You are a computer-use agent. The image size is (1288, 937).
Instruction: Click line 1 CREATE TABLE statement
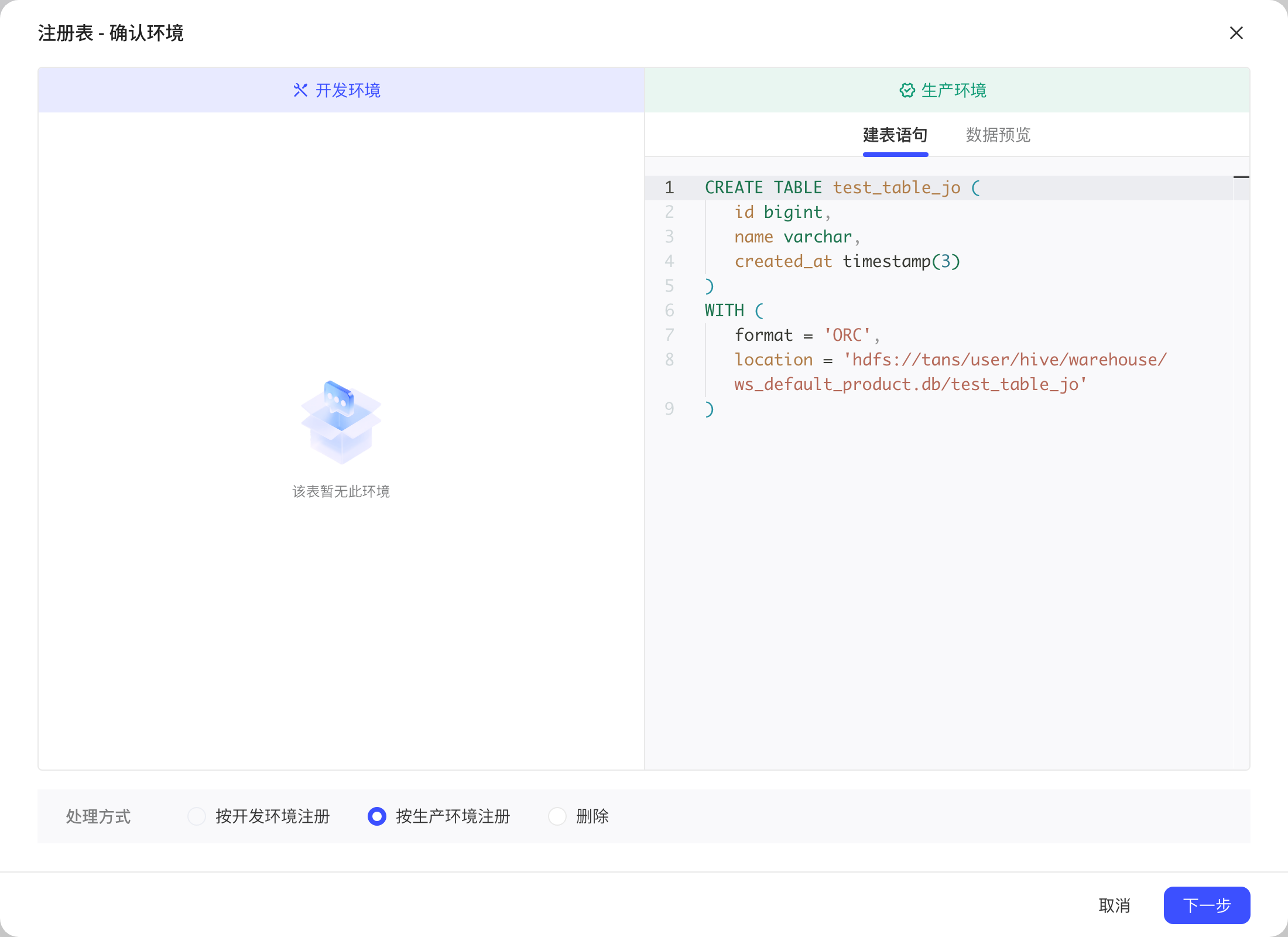point(842,187)
